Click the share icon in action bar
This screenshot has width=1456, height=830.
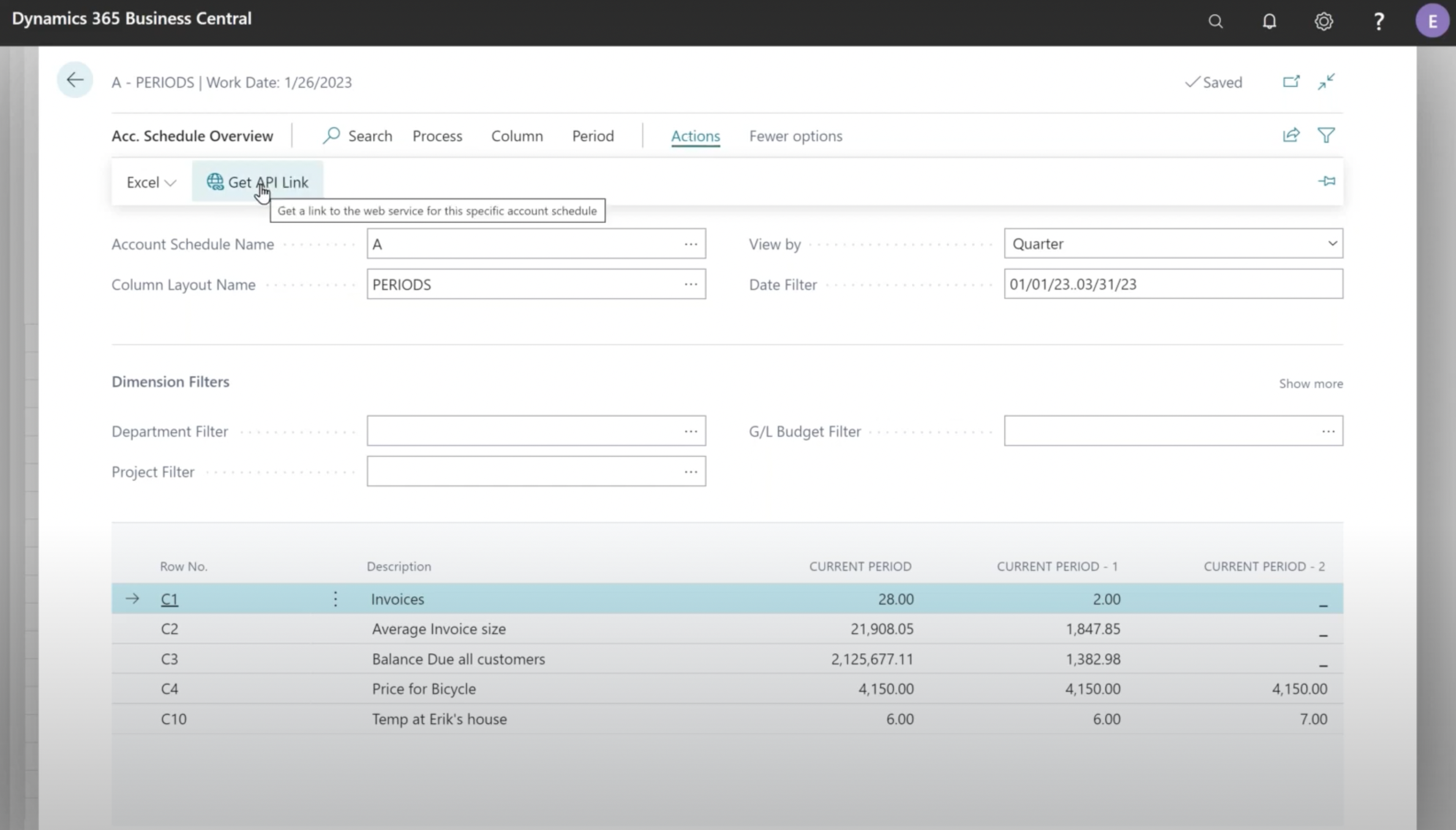1291,135
